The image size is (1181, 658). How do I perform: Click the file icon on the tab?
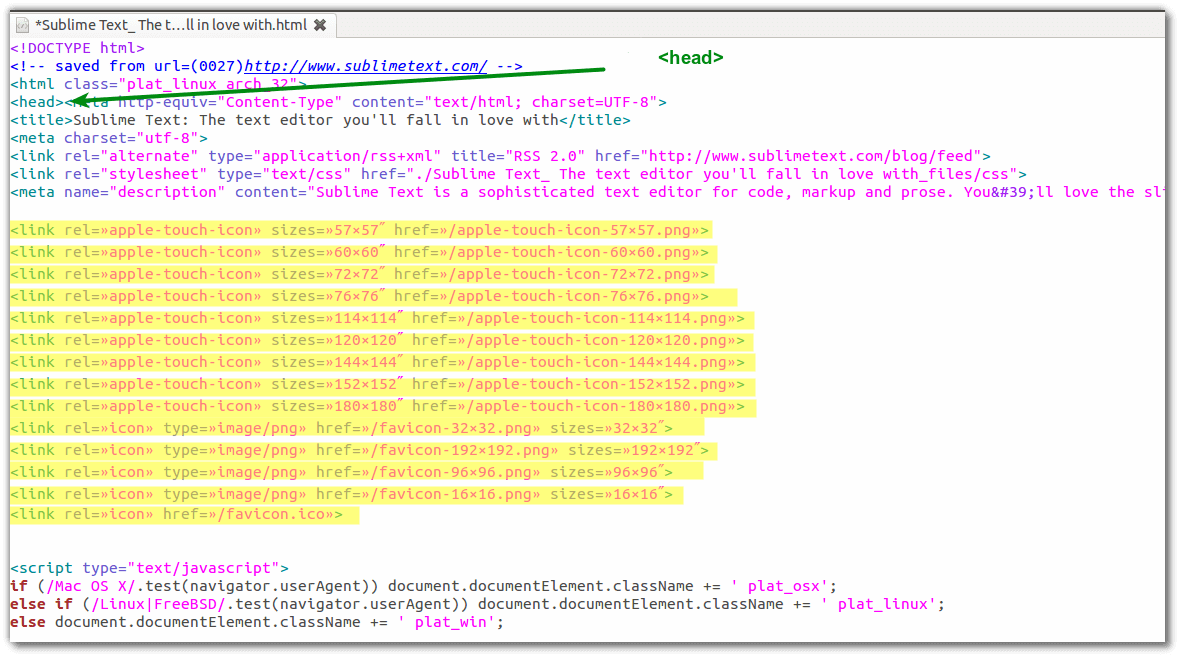pyautogui.click(x=23, y=26)
